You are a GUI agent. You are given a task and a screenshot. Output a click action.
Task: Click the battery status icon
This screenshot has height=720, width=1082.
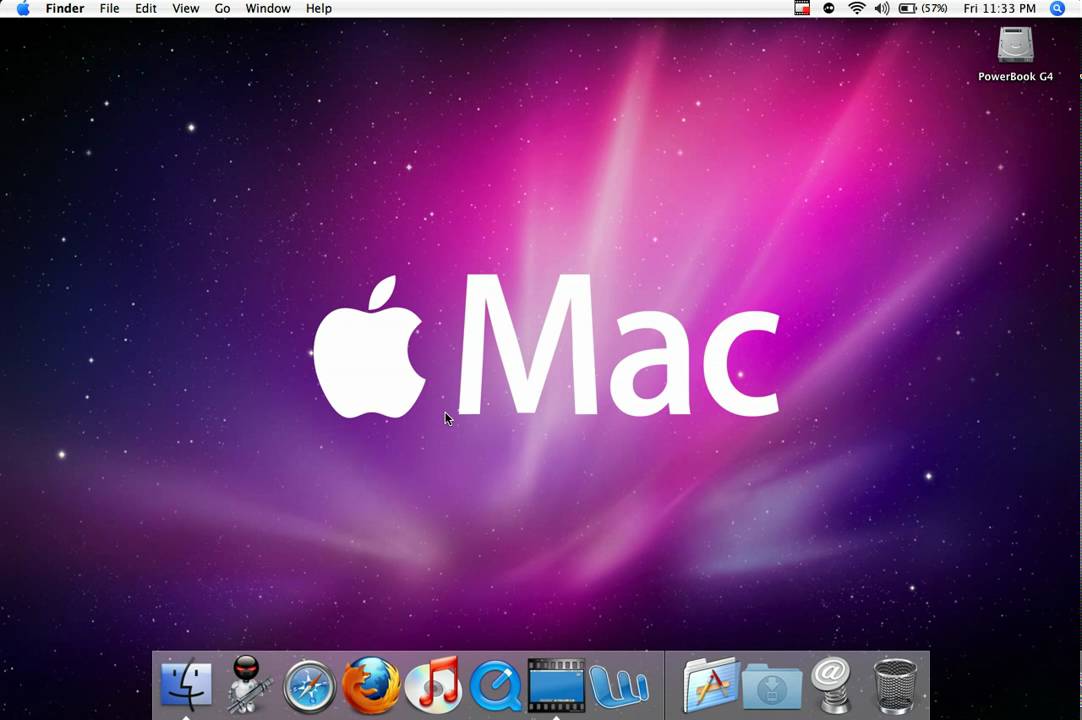(907, 8)
